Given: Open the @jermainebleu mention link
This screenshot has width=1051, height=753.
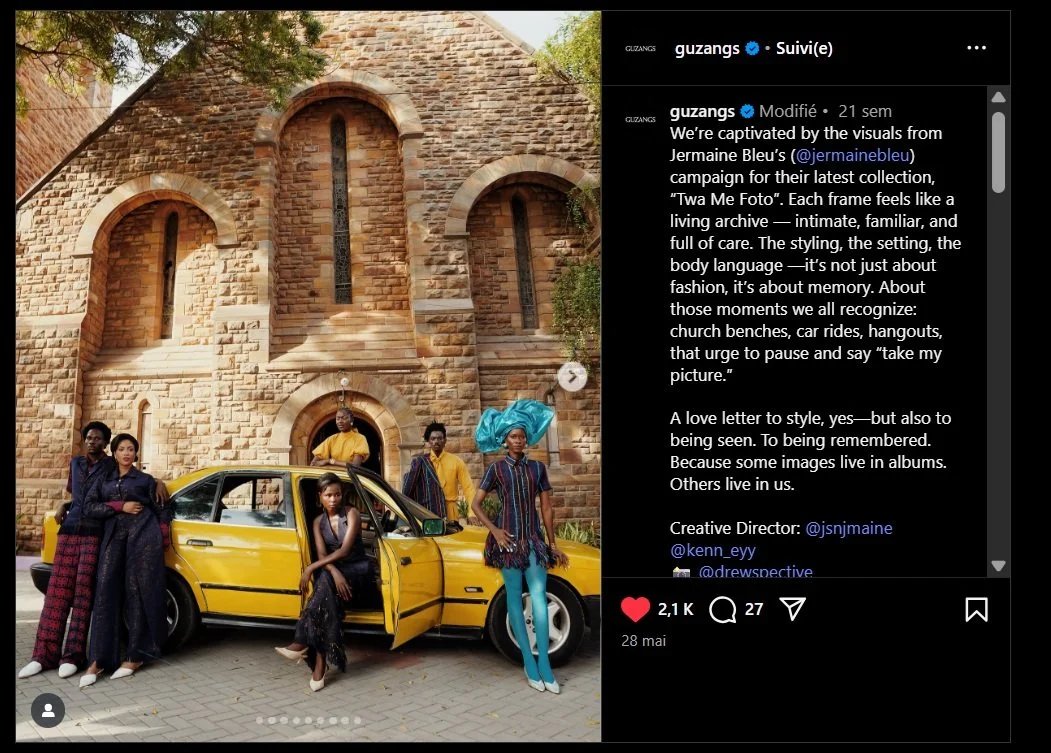Looking at the screenshot, I should click(853, 155).
